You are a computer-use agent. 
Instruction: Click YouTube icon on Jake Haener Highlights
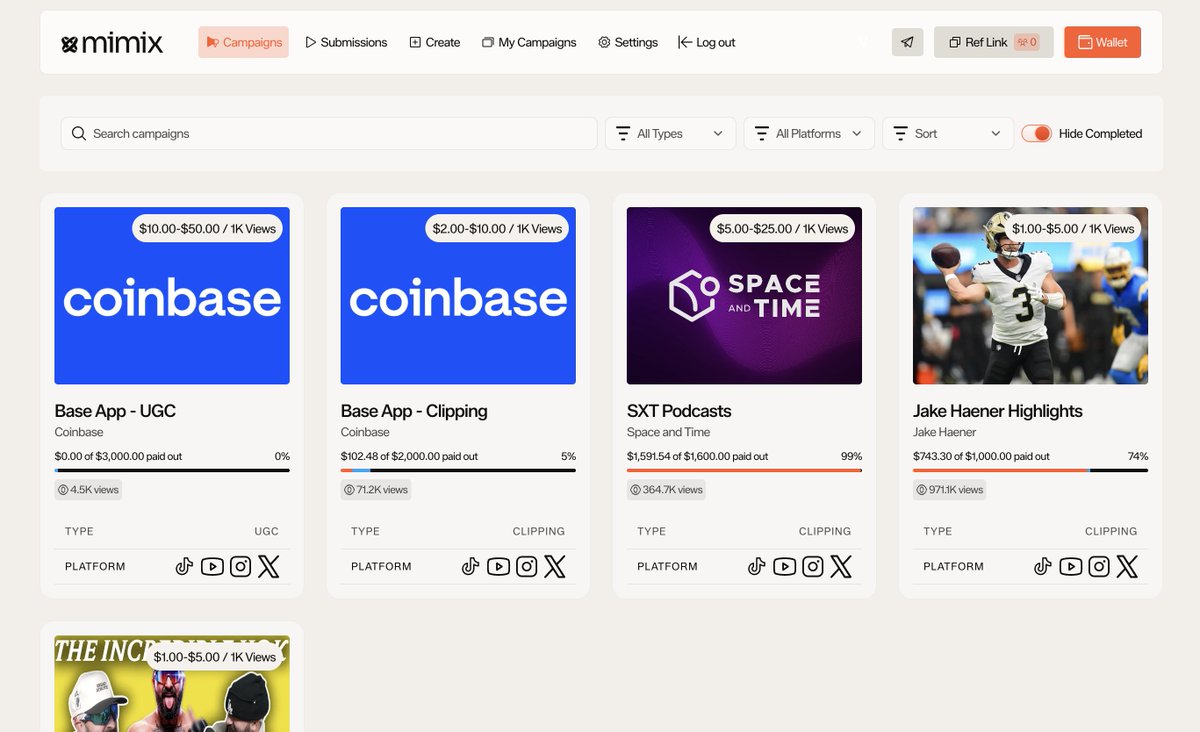pyautogui.click(x=1071, y=567)
